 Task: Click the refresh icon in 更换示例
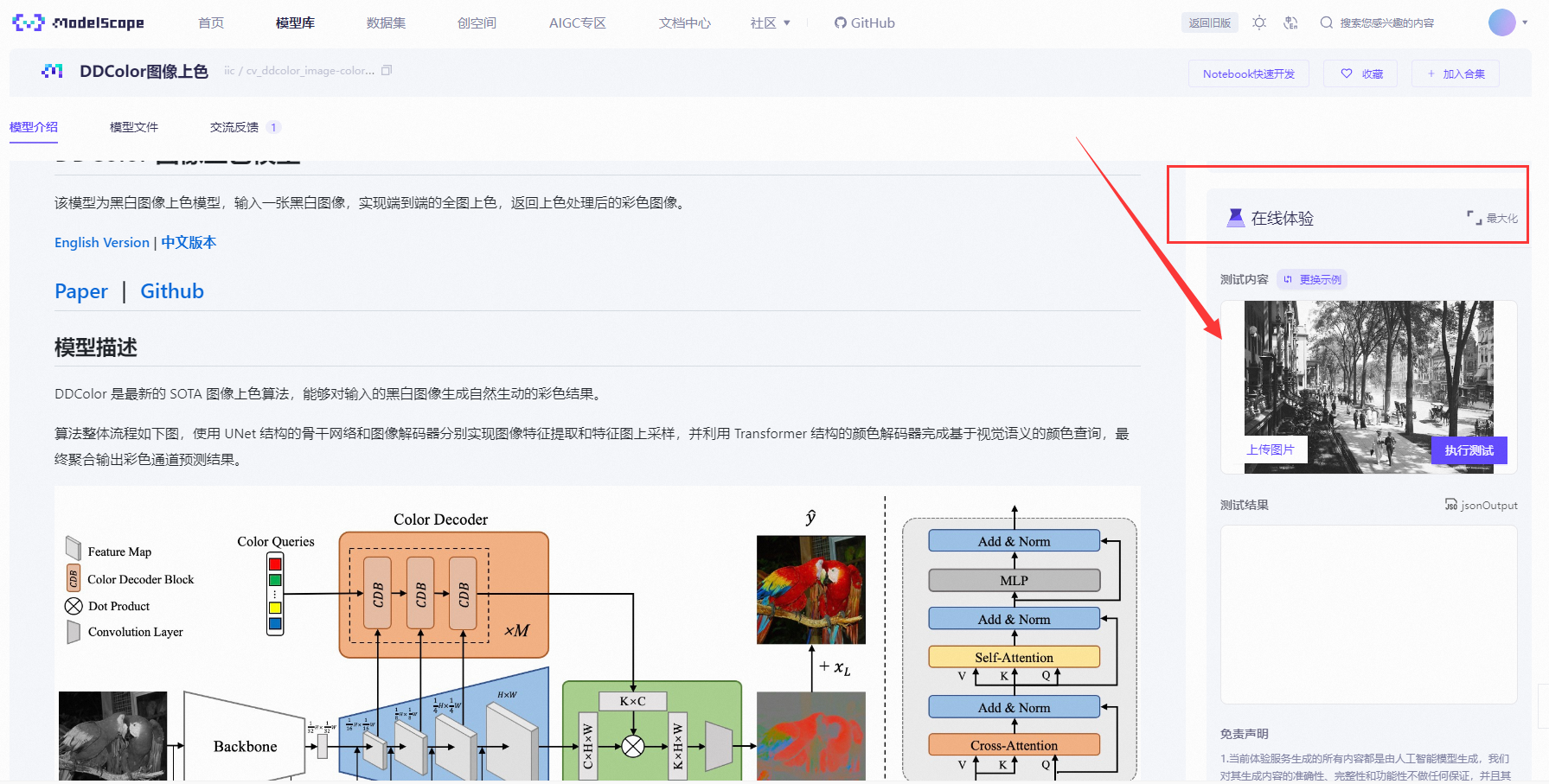click(1288, 279)
